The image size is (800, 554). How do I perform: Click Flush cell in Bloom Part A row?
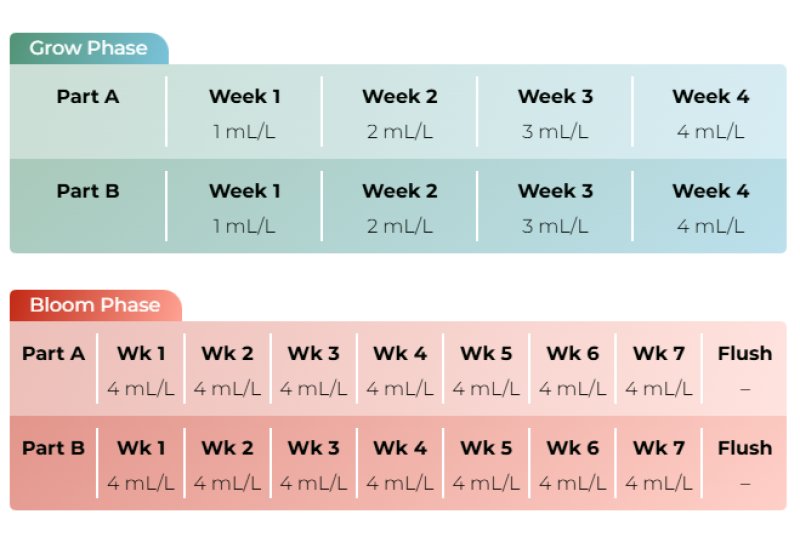(745, 370)
